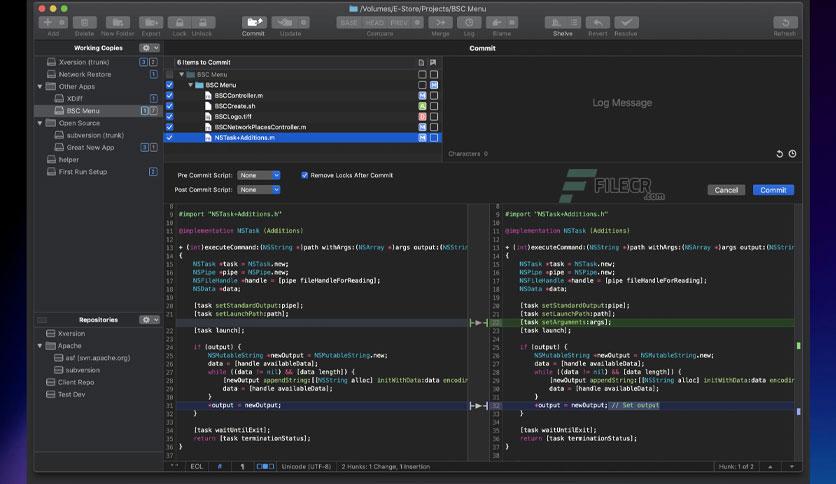The image size is (836, 484).
Task: Click the EOL status bar button
Action: [x=197, y=466]
